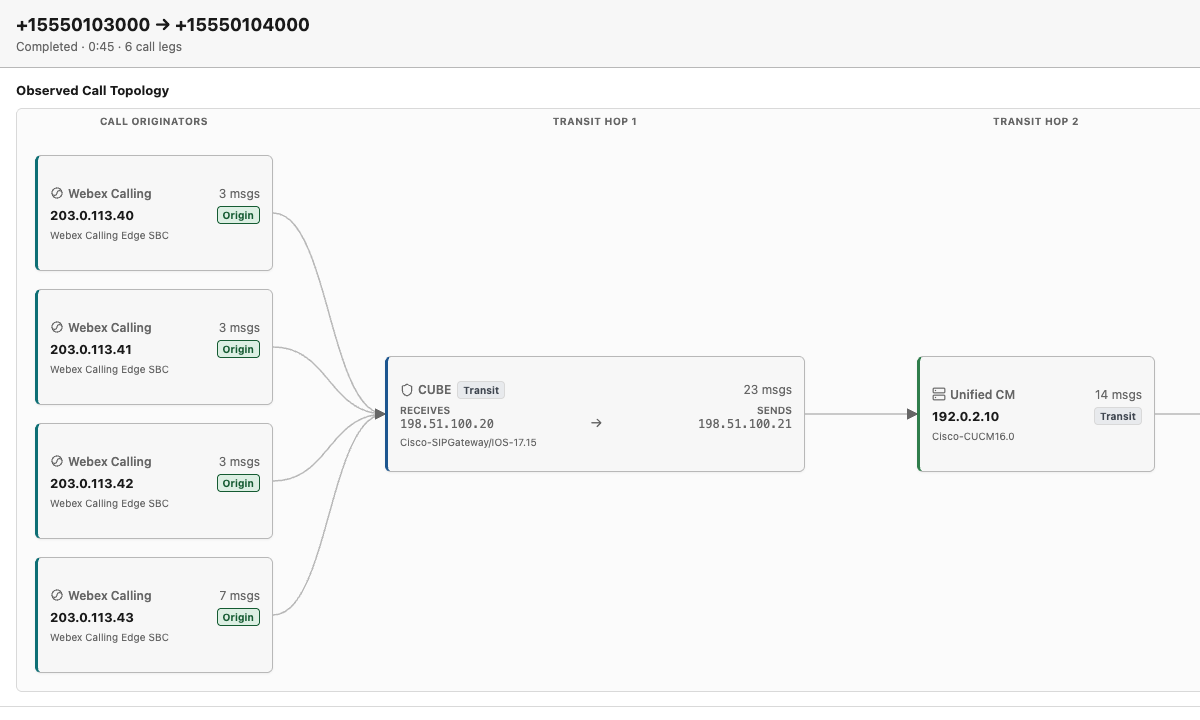Select IP address 203.0.113.42

click(92, 483)
